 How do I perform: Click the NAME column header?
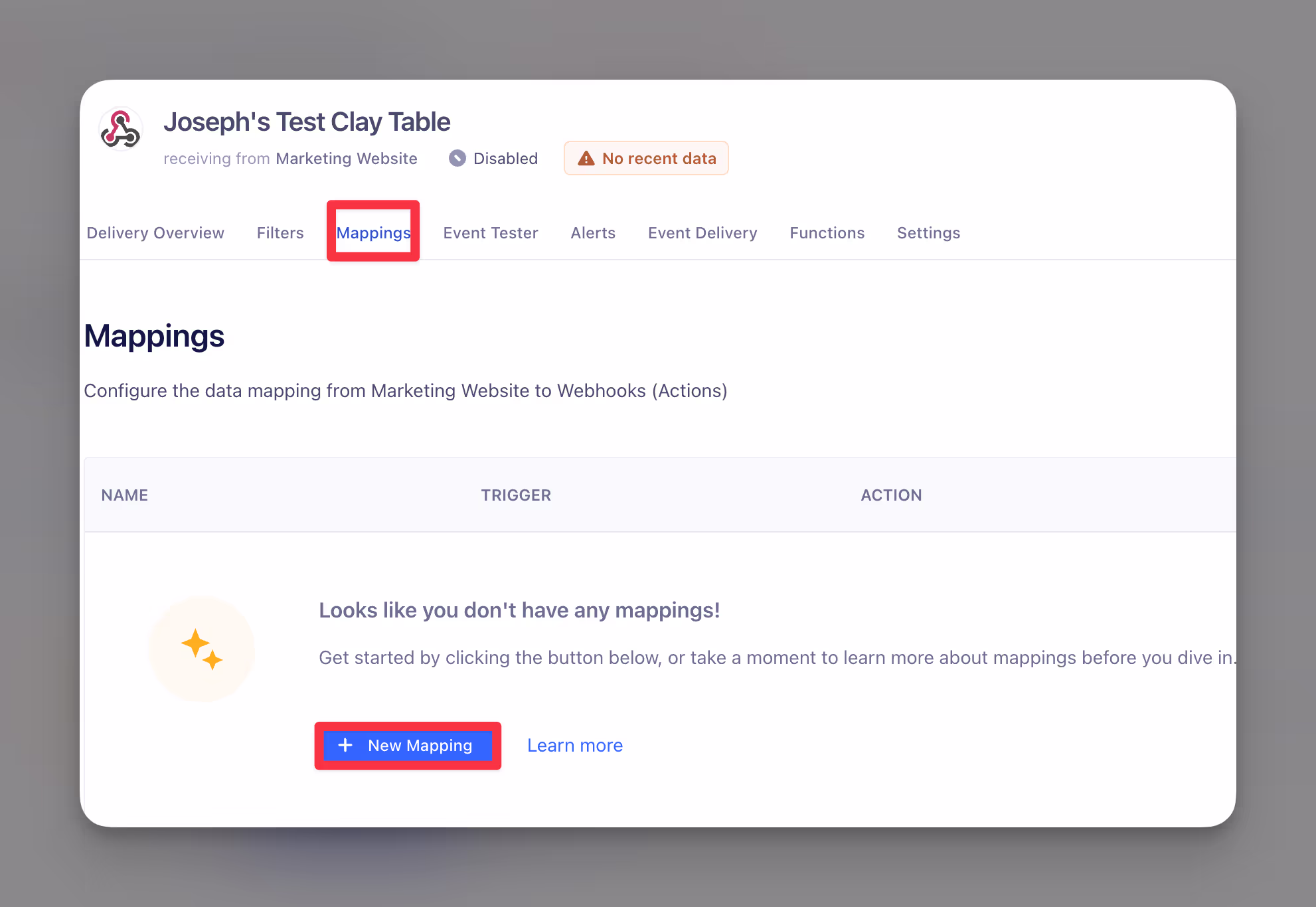(x=125, y=495)
